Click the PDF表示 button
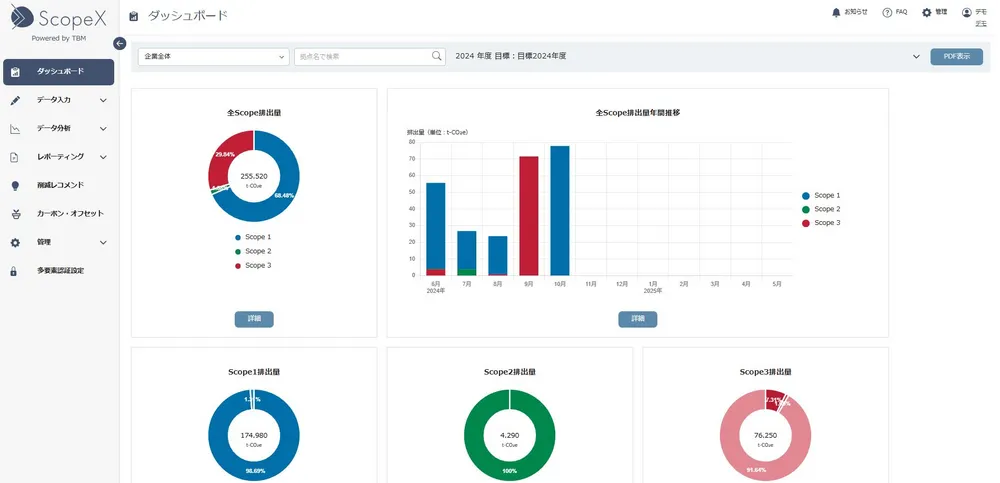The image size is (1000, 483). click(x=956, y=57)
